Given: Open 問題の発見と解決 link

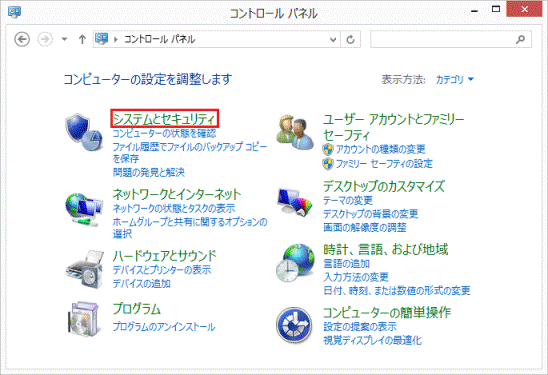Looking at the screenshot, I should pyautogui.click(x=149, y=172).
